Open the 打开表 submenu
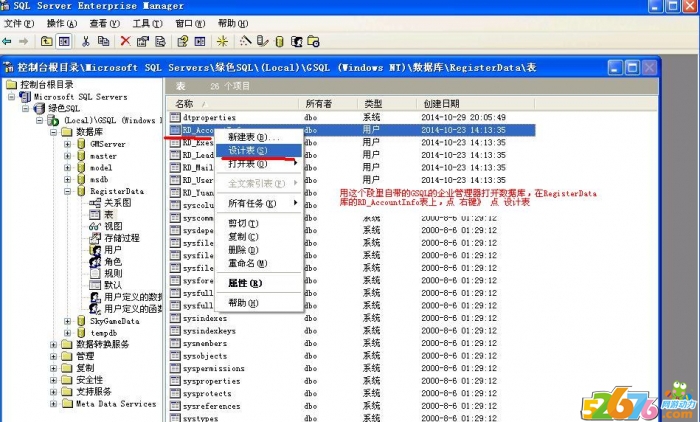 [259, 163]
